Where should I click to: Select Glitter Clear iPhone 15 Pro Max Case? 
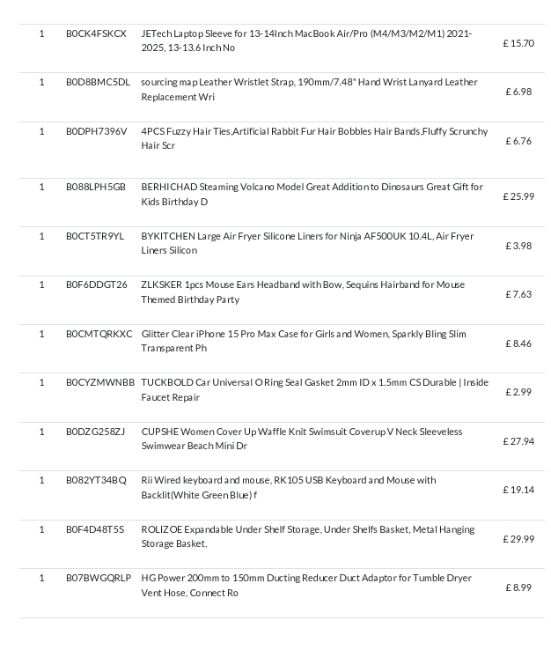(x=303, y=341)
